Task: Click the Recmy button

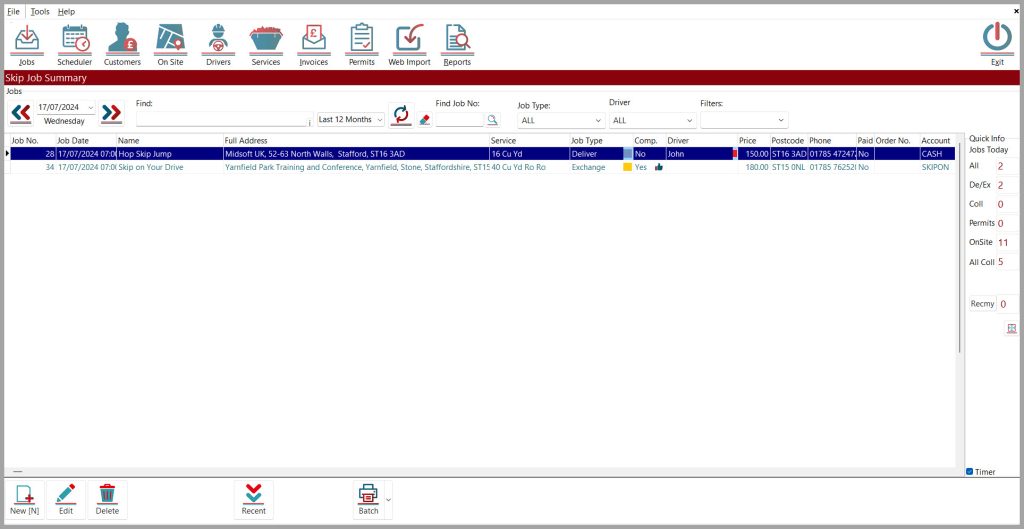Action: click(x=982, y=304)
